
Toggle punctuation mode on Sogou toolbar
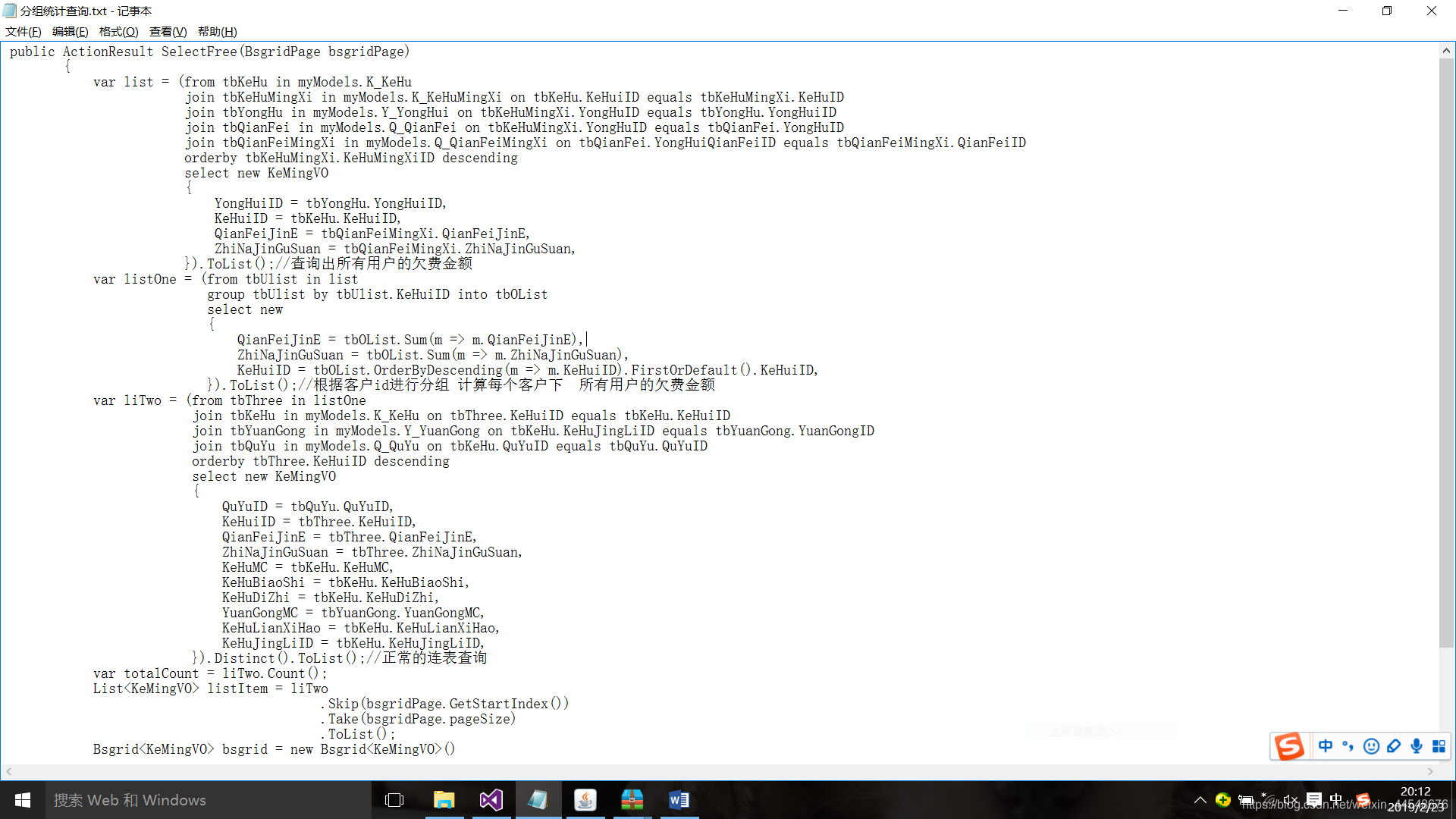[1348, 746]
